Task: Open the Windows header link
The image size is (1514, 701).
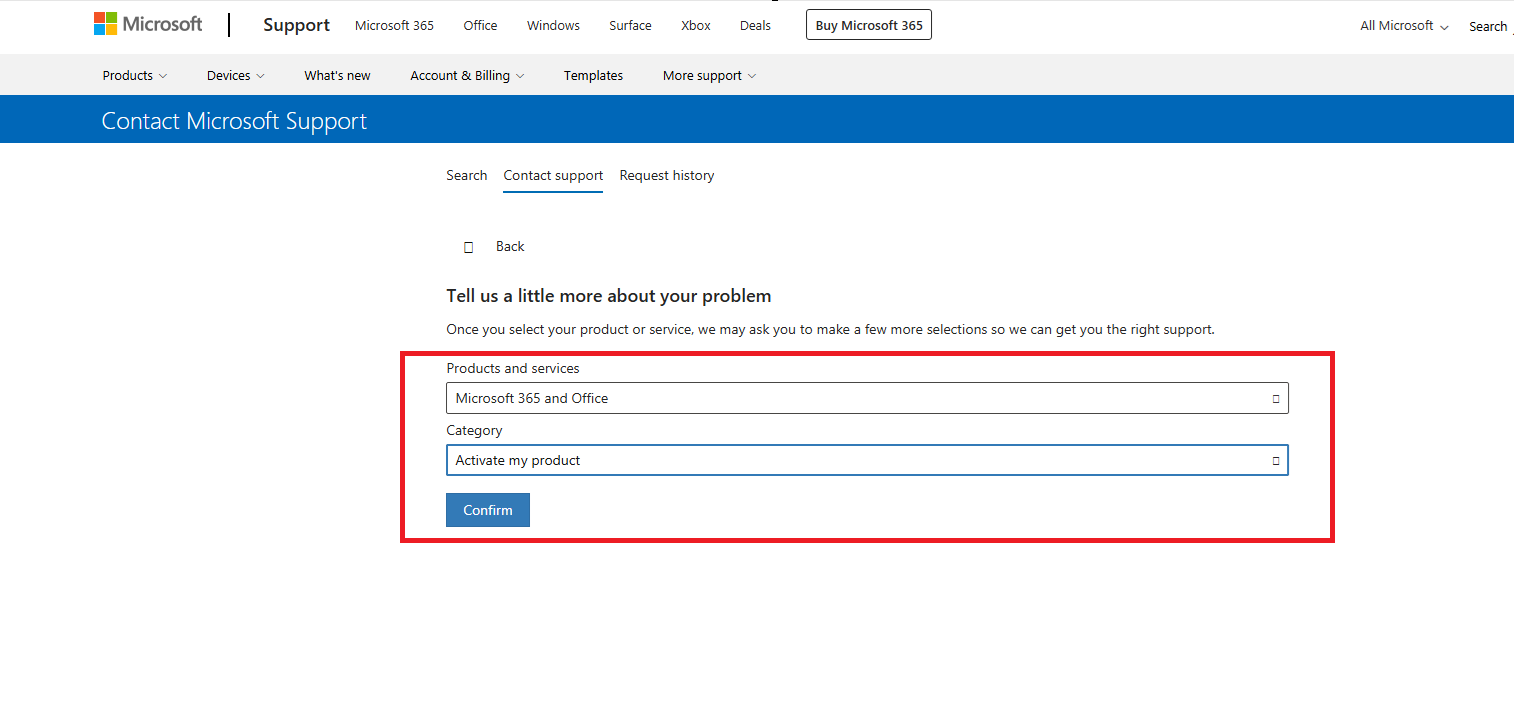Action: 553,26
